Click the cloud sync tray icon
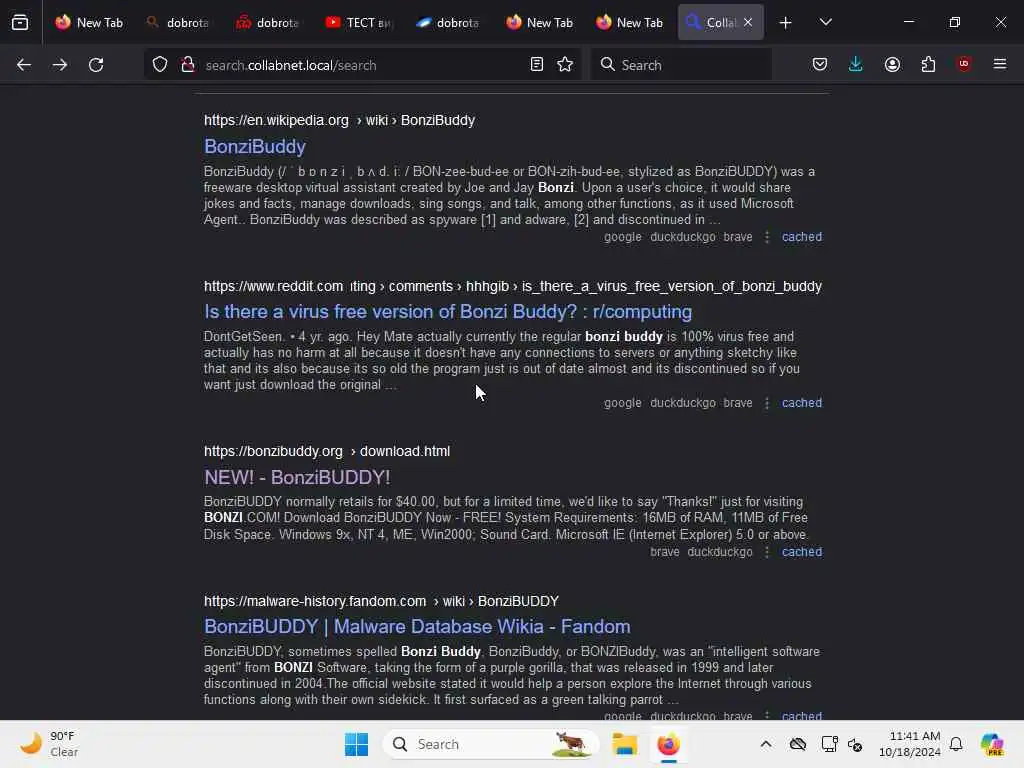Screen dimensions: 1024x768 pos(798,744)
